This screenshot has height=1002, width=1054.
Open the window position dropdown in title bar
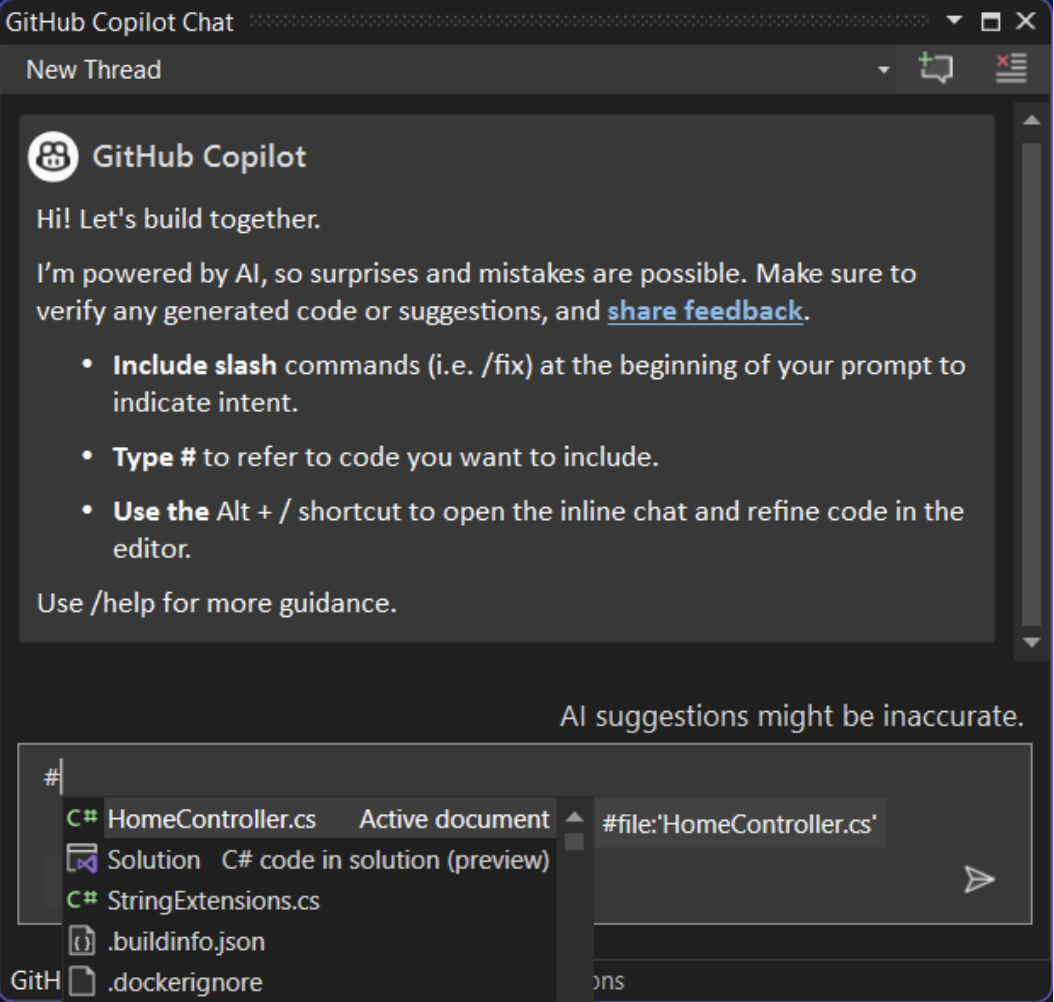[953, 21]
